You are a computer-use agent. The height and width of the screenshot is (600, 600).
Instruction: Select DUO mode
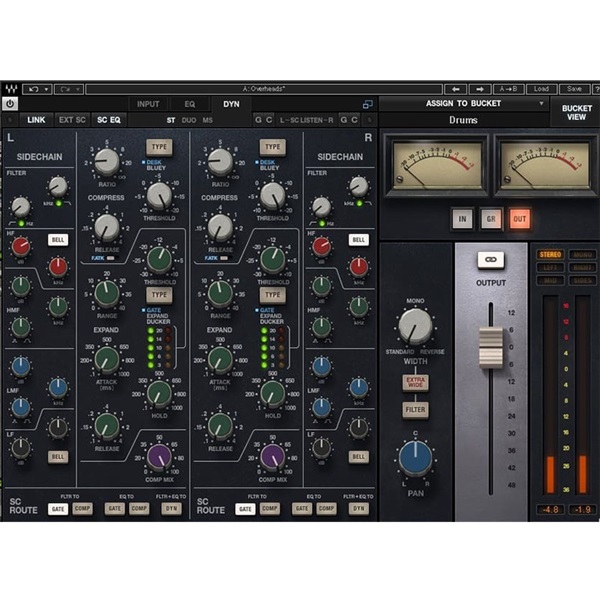pyautogui.click(x=189, y=120)
